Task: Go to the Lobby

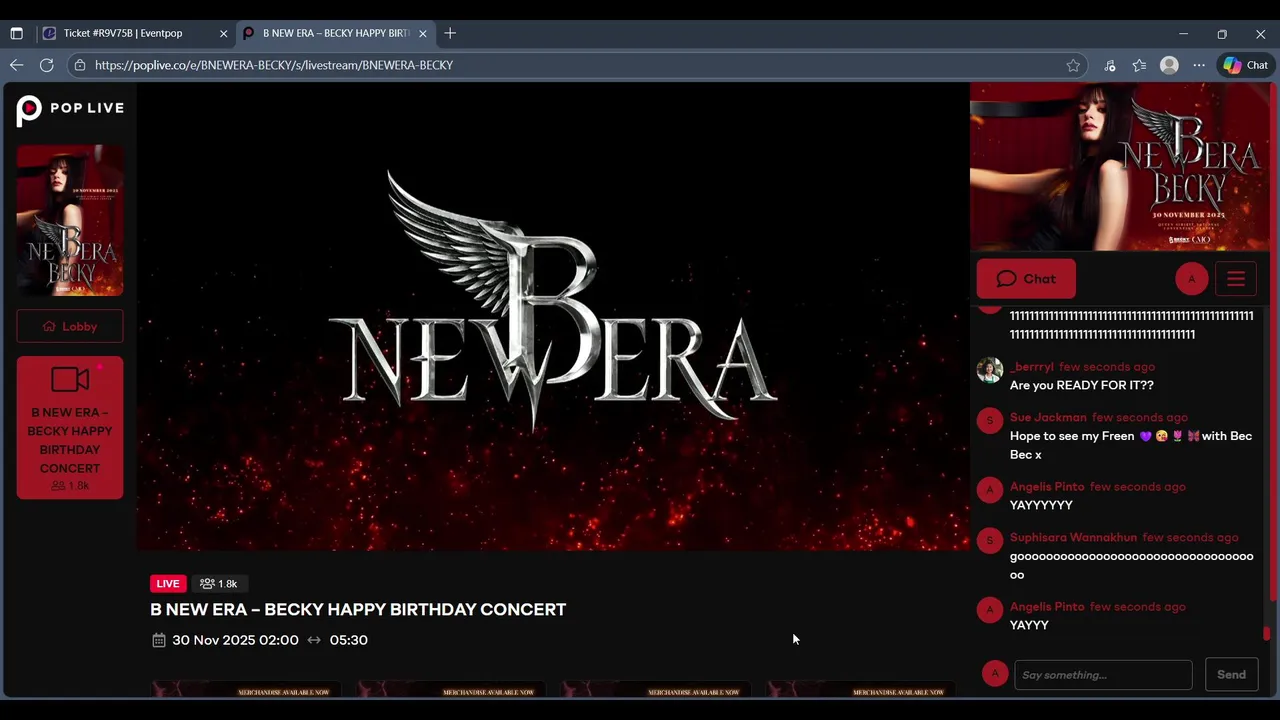Action: (70, 326)
